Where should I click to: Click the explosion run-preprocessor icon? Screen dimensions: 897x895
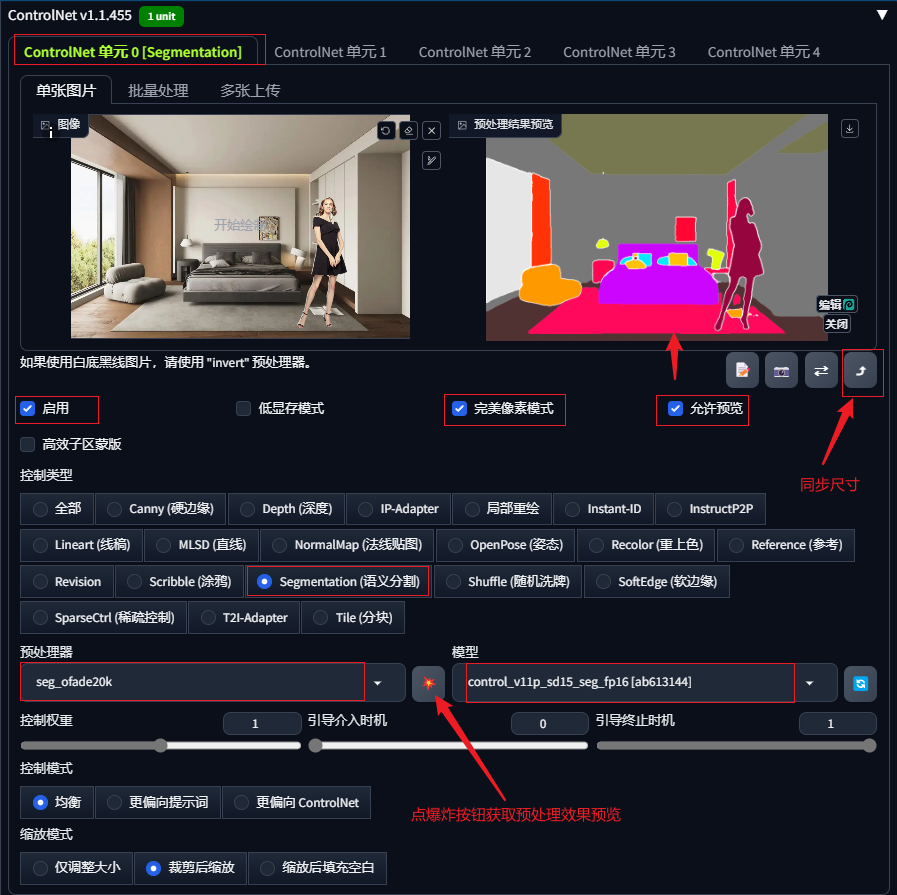[x=428, y=683]
